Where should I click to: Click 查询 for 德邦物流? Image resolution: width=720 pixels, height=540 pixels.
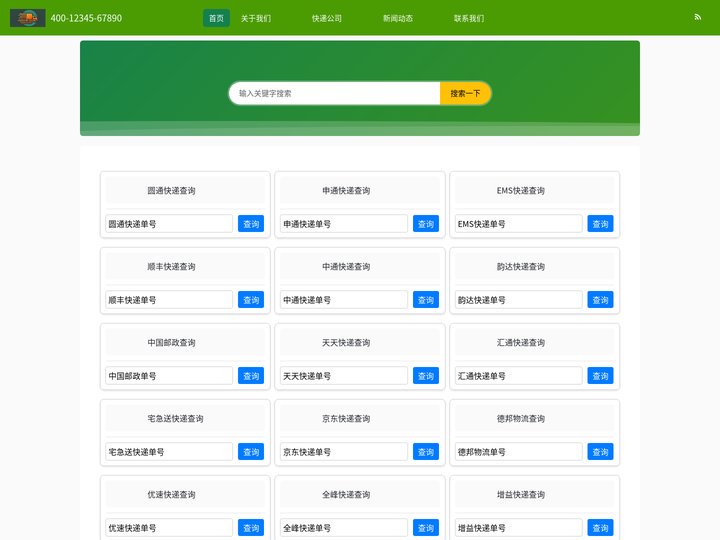pyautogui.click(x=600, y=452)
